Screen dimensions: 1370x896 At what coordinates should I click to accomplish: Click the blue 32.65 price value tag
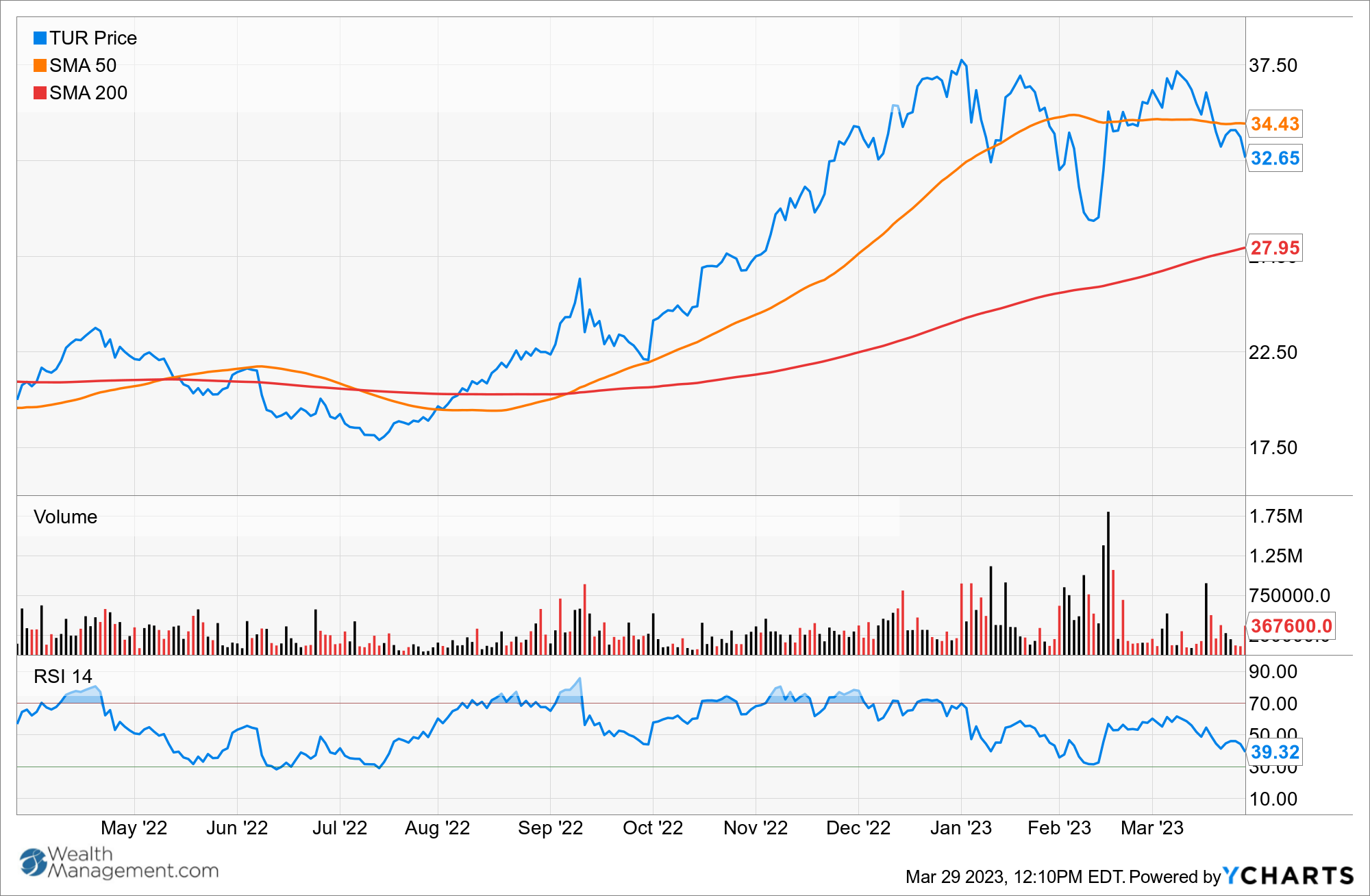[1274, 158]
